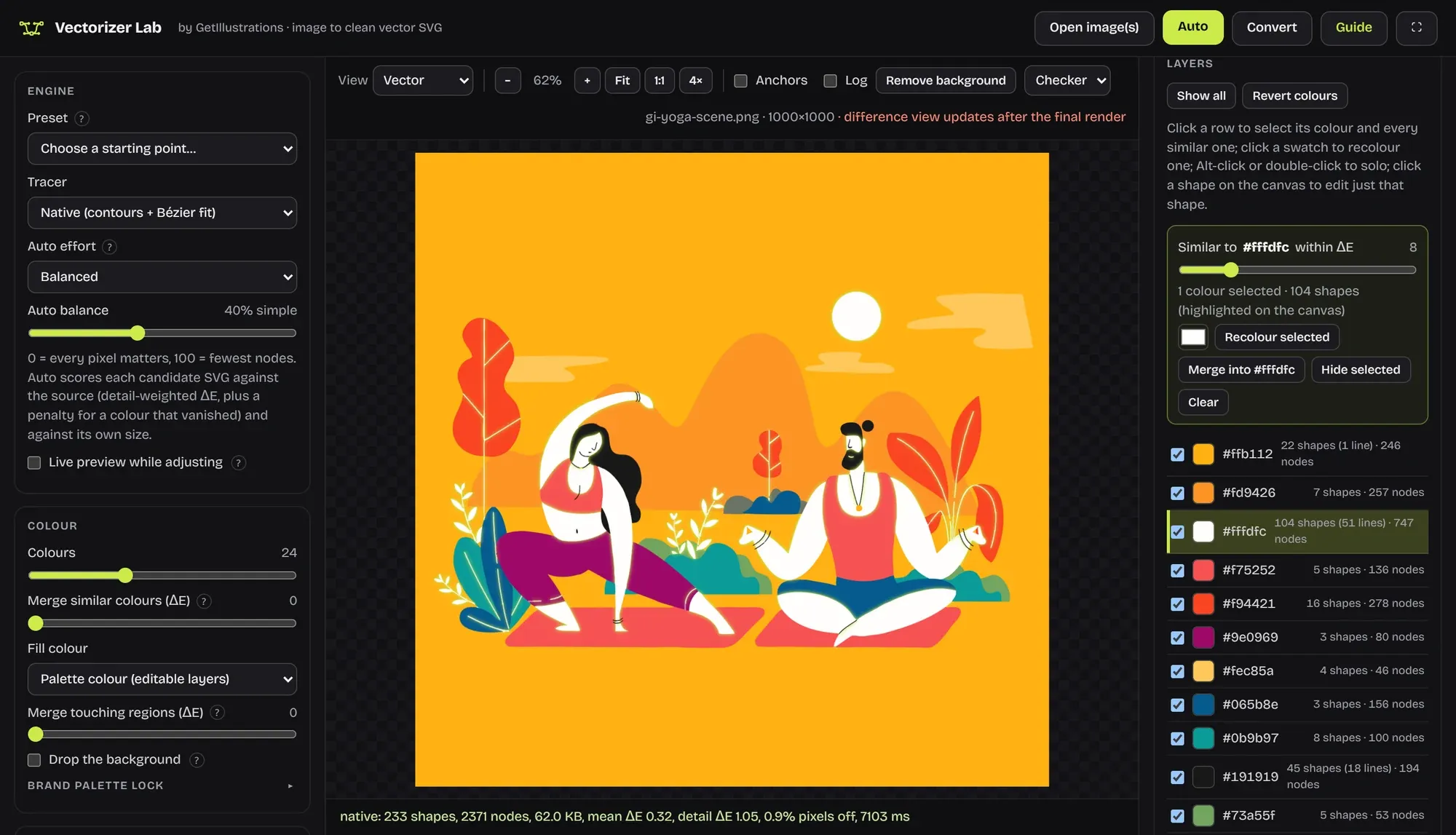Click Show all layers
Image resolution: width=1456 pixels, height=835 pixels.
[x=1201, y=96]
